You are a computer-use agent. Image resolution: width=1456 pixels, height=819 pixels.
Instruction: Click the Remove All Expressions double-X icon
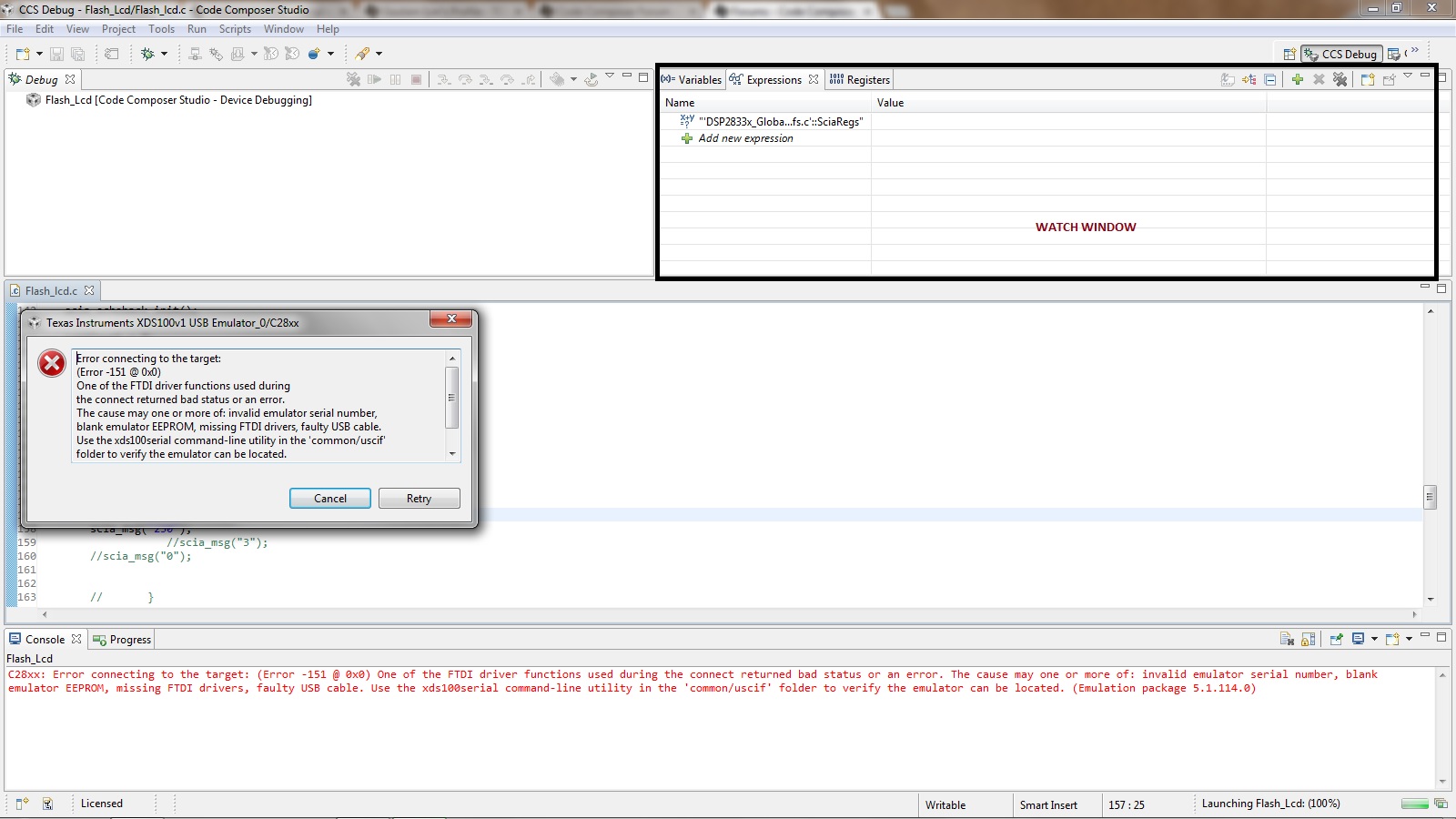pos(1340,79)
